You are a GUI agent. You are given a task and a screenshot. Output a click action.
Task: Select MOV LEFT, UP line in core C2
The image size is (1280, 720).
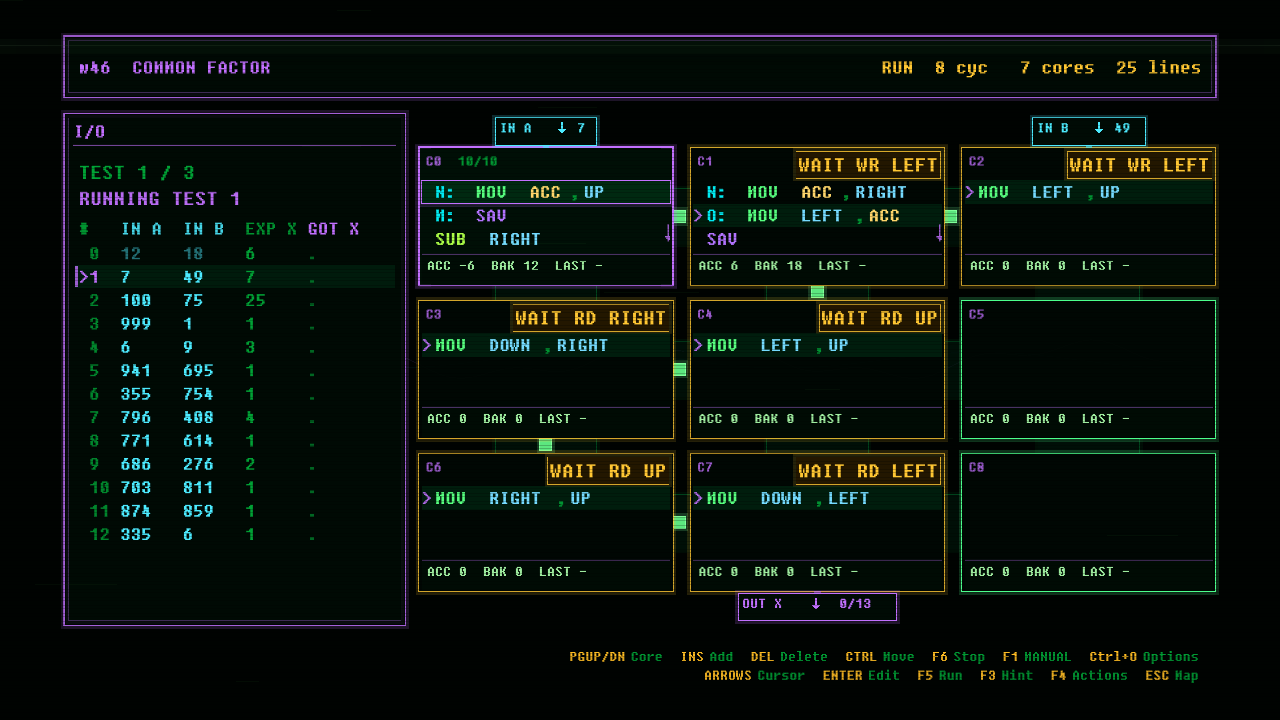1088,192
